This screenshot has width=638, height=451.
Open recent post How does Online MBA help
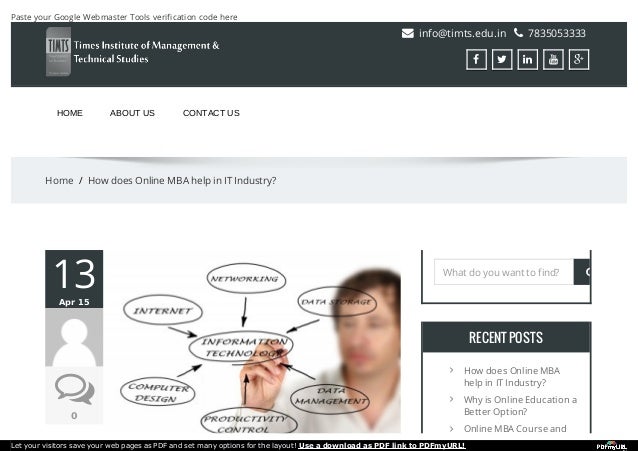512,377
